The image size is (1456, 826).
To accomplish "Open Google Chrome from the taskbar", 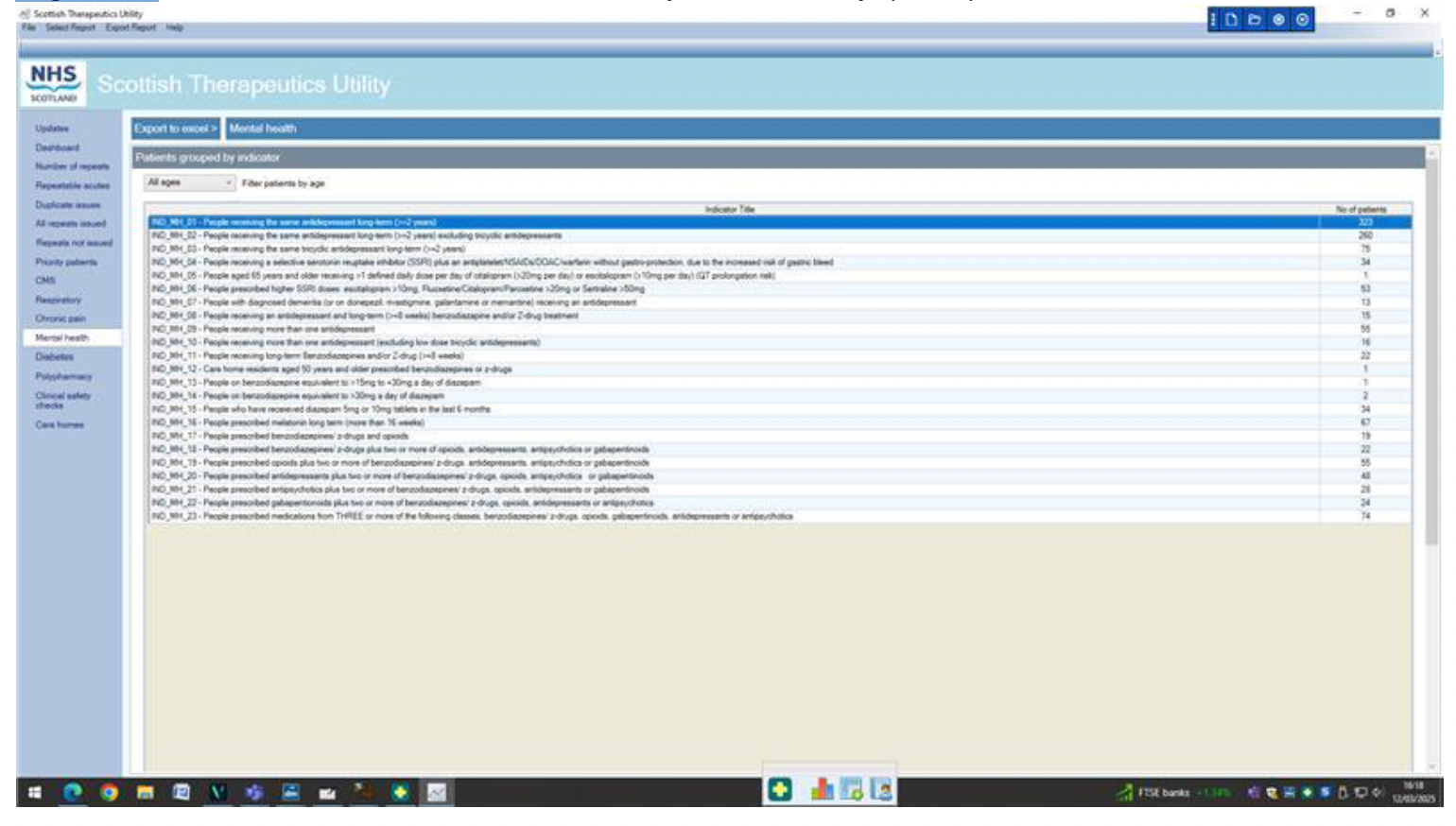I will (109, 792).
